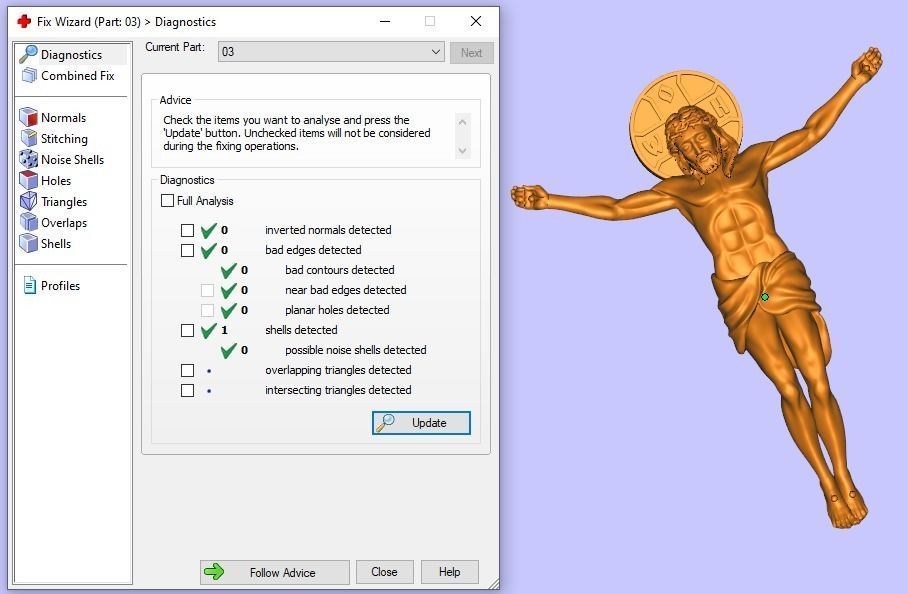Screen dimensions: 908x594
Task: Go to the Normals fix page
Action: 63,118
